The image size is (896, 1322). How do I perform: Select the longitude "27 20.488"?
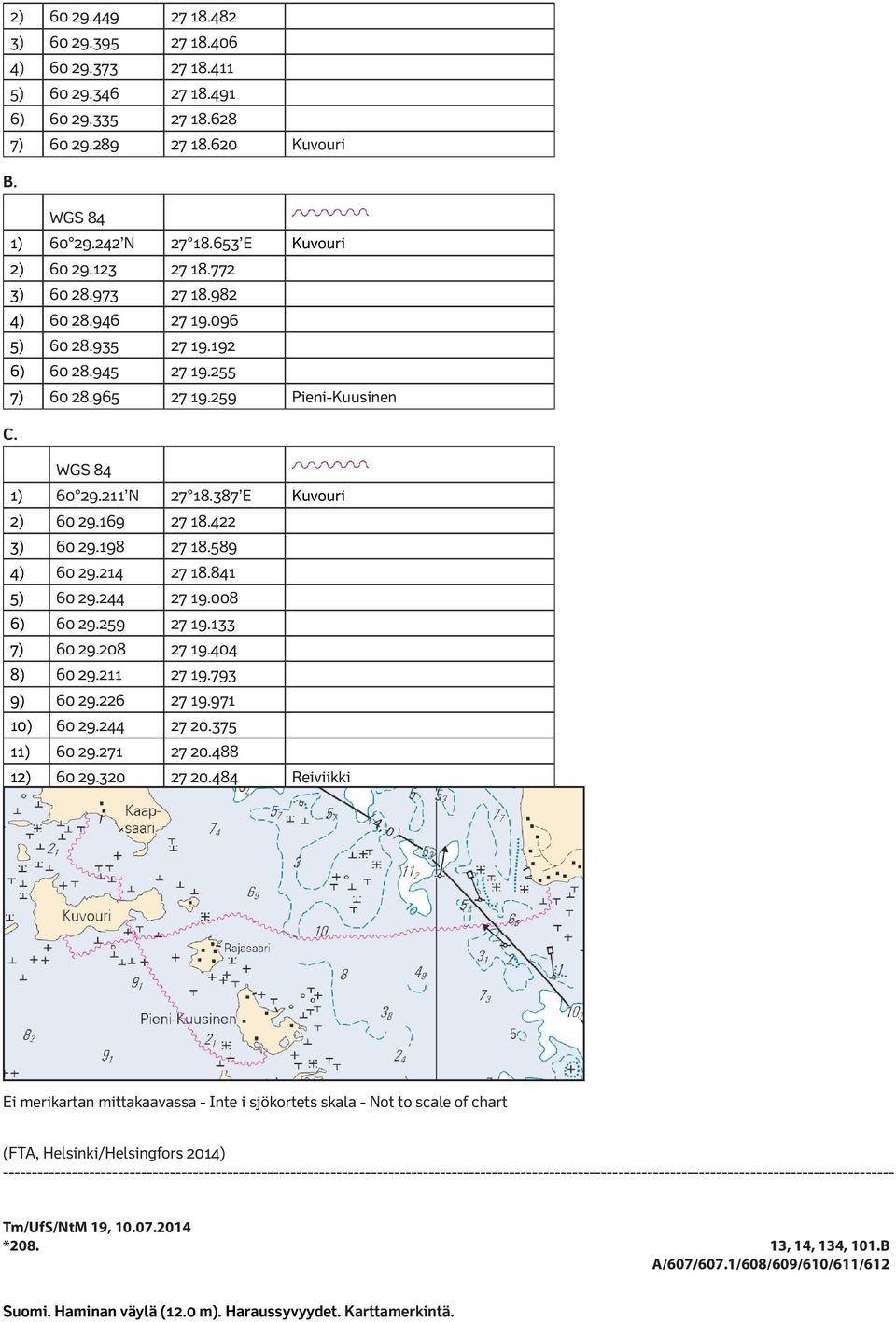204,752
